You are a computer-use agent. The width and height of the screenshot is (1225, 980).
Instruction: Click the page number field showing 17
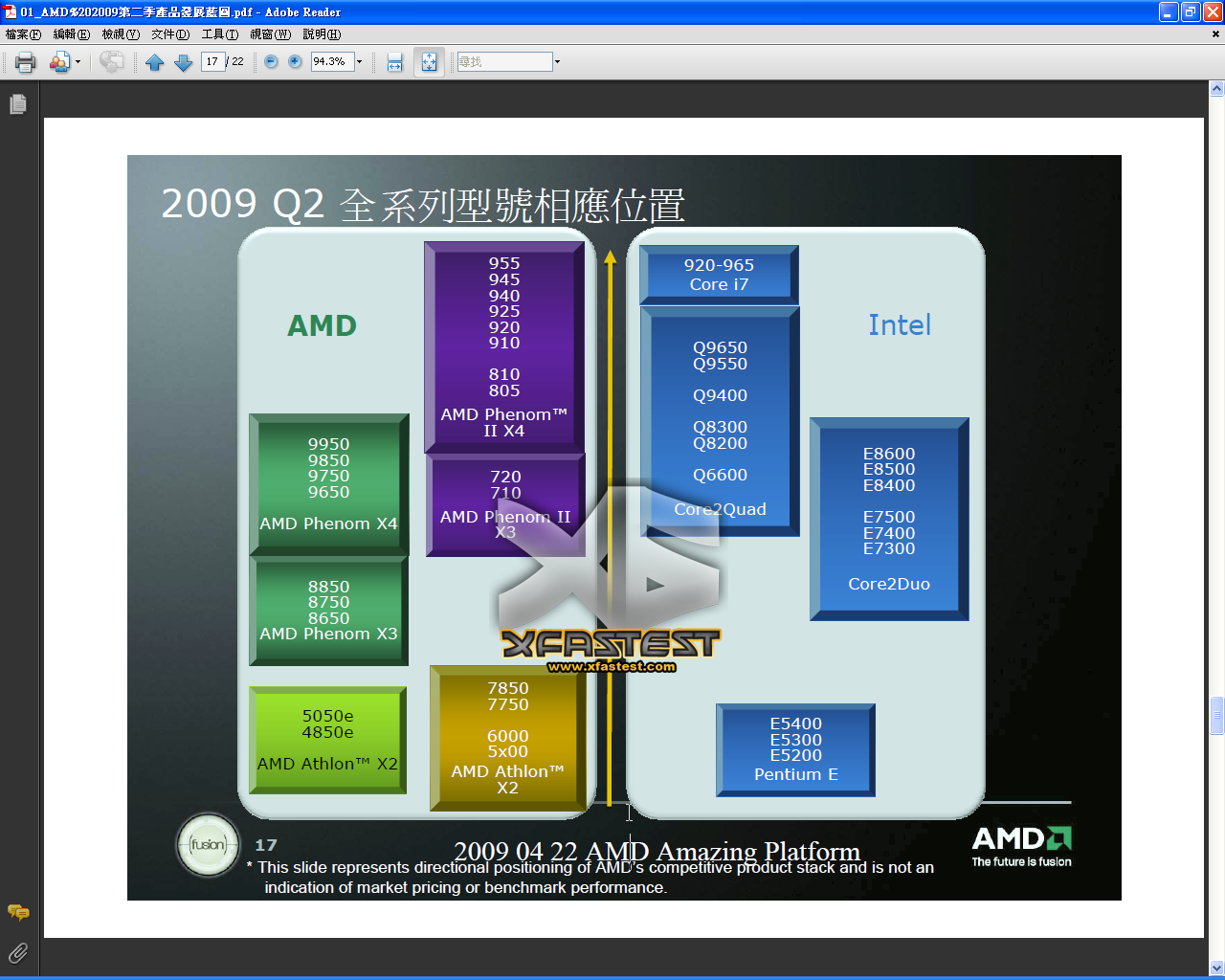click(212, 61)
